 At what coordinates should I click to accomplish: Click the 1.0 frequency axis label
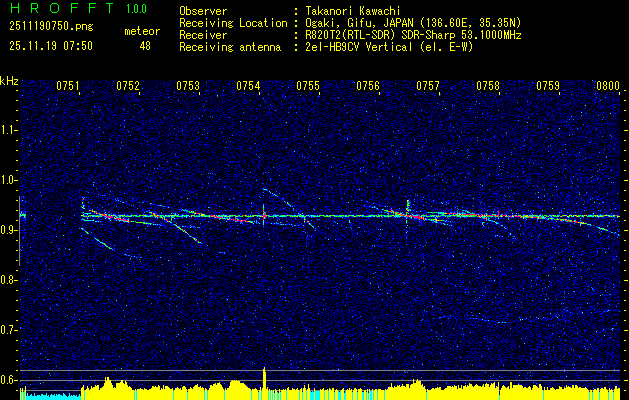pyautogui.click(x=9, y=180)
